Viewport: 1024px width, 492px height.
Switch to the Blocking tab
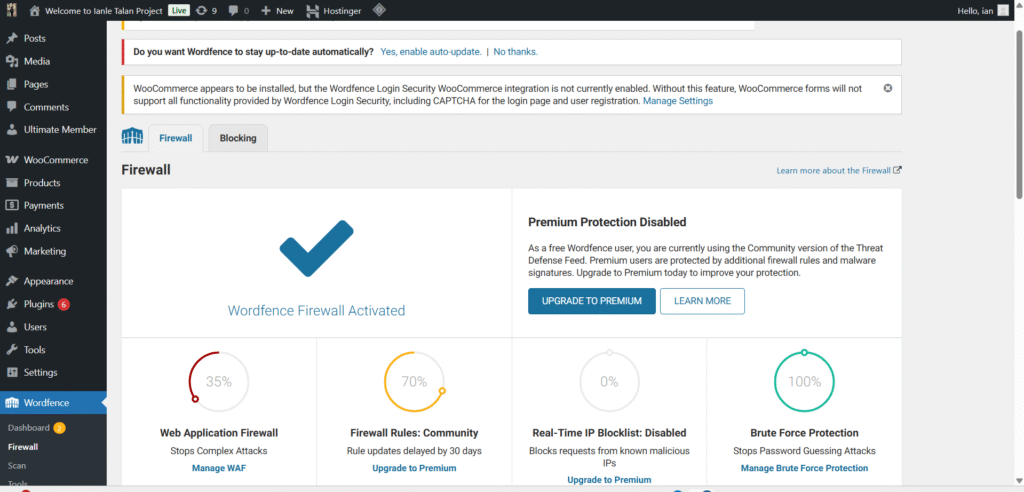tap(238, 138)
